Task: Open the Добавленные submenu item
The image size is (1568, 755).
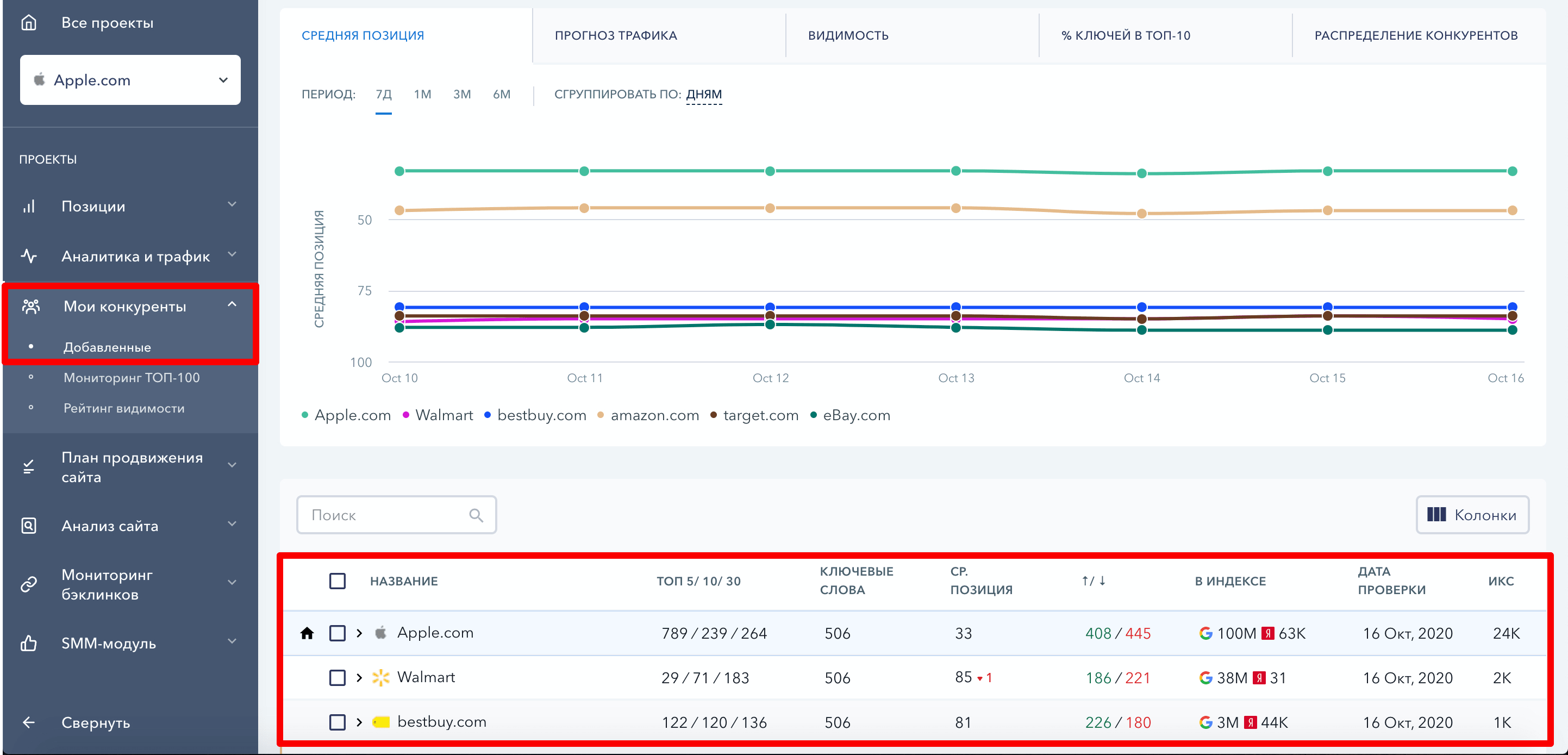Action: [x=107, y=347]
